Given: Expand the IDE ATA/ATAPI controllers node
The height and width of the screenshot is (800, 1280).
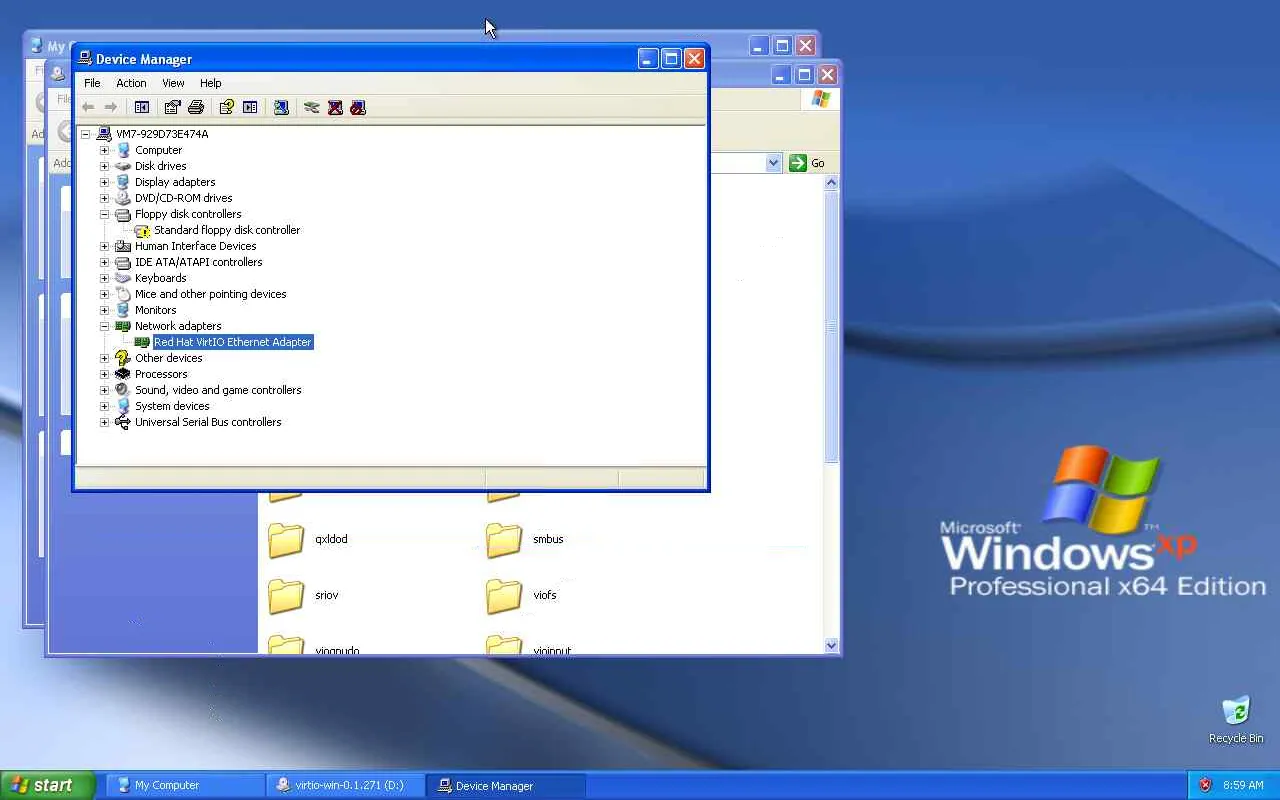Looking at the screenshot, I should pos(104,262).
